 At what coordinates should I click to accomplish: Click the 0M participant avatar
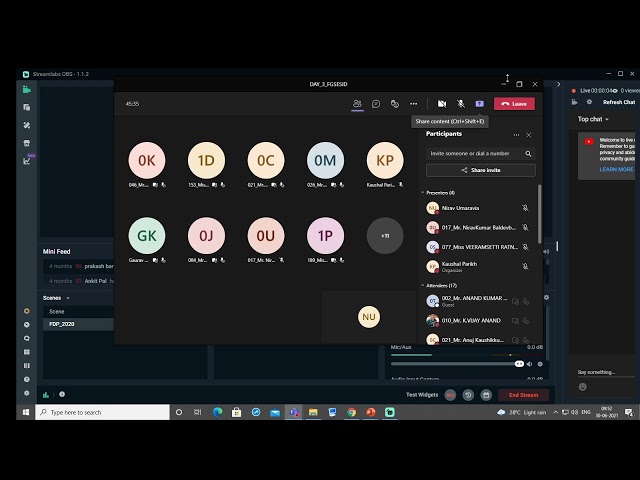[x=325, y=160]
